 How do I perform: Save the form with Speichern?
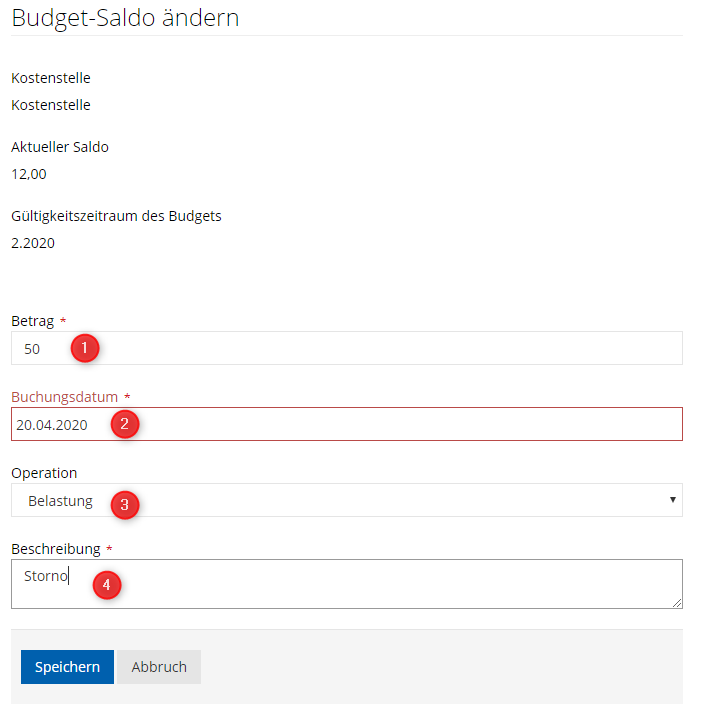tap(67, 667)
